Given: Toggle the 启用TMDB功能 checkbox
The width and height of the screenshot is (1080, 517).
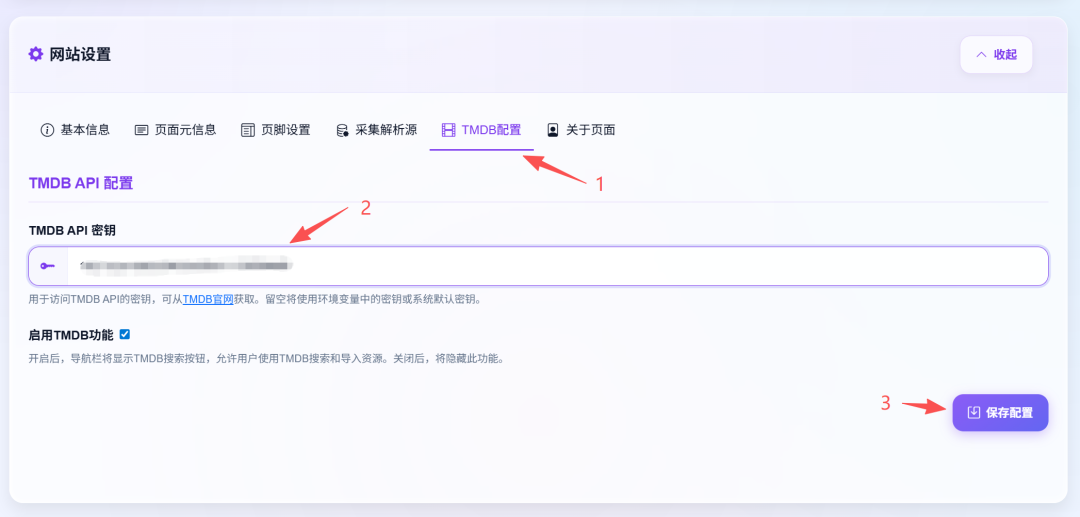Looking at the screenshot, I should pos(125,335).
